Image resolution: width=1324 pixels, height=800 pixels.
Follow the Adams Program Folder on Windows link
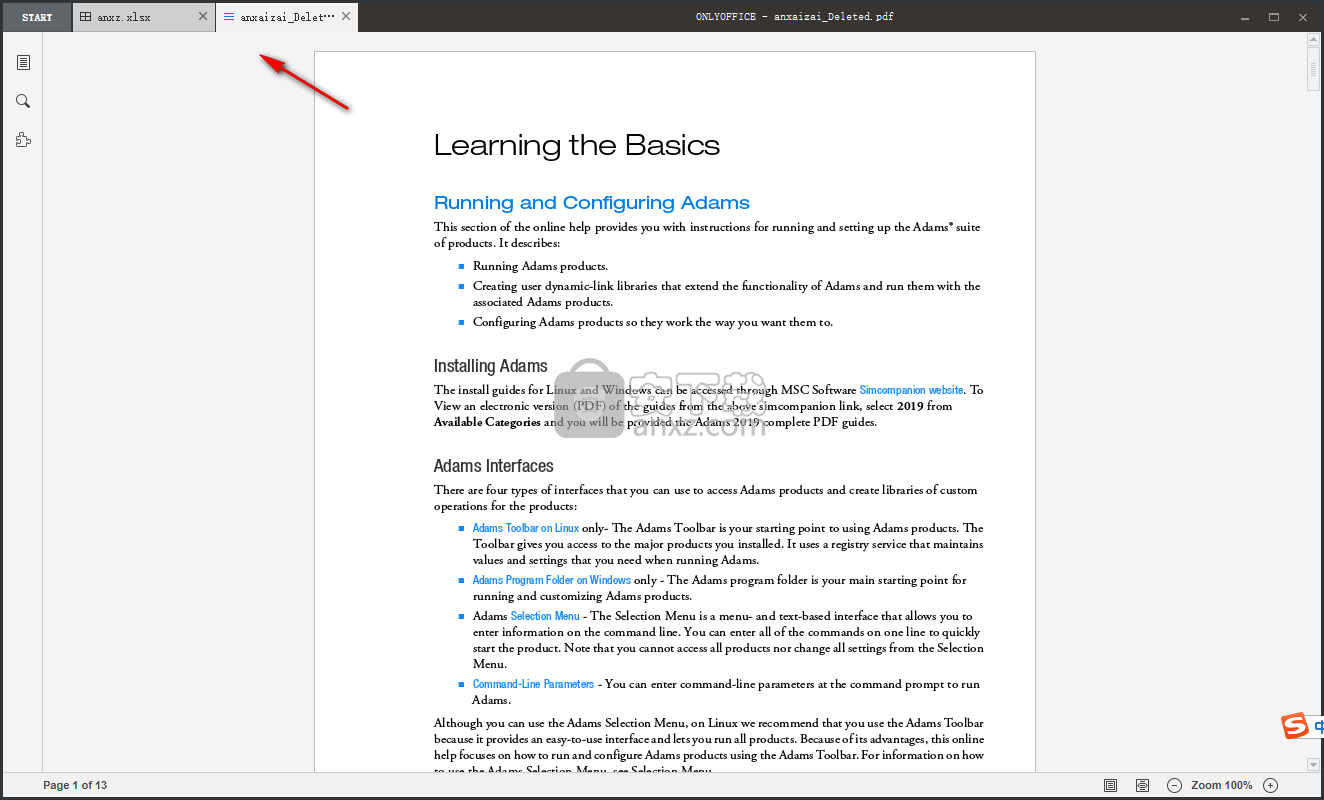tap(552, 580)
